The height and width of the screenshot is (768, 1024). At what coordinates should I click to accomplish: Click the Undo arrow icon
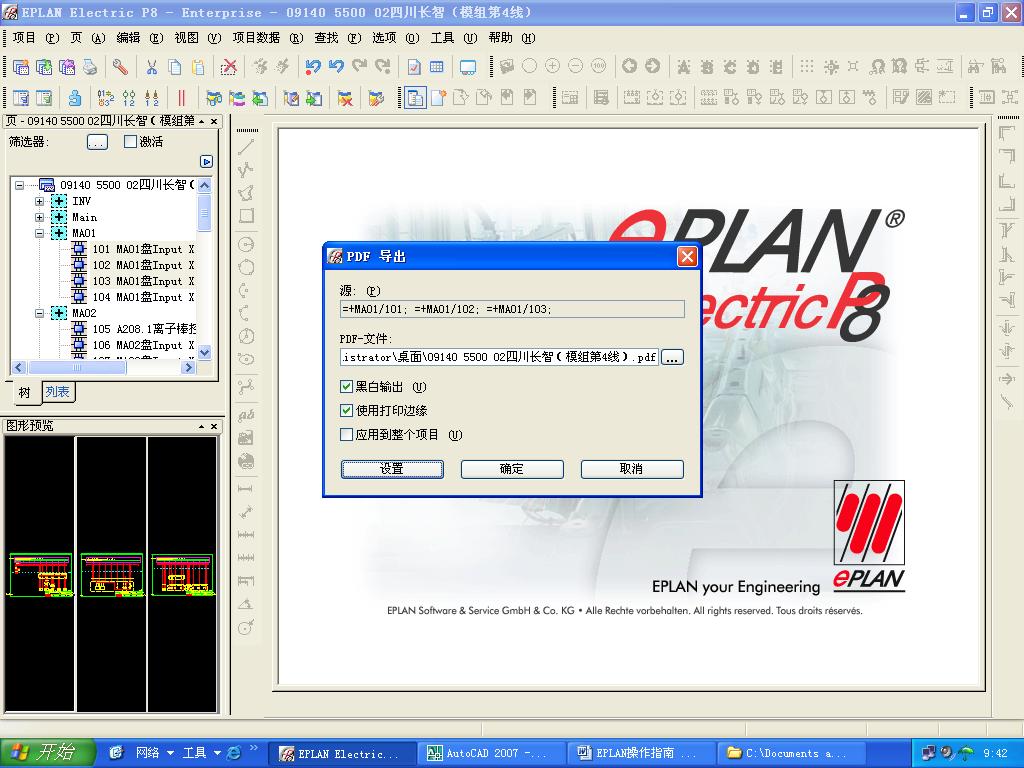(x=312, y=67)
